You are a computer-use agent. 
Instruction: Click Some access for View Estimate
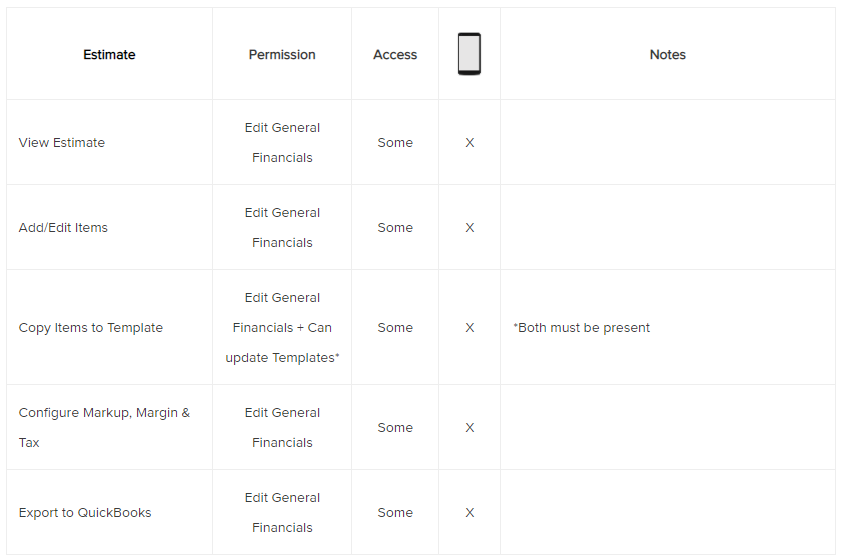click(x=395, y=143)
